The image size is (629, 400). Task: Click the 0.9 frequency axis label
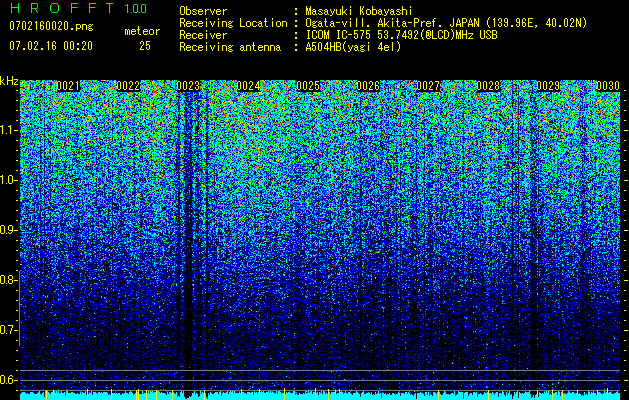click(8, 230)
